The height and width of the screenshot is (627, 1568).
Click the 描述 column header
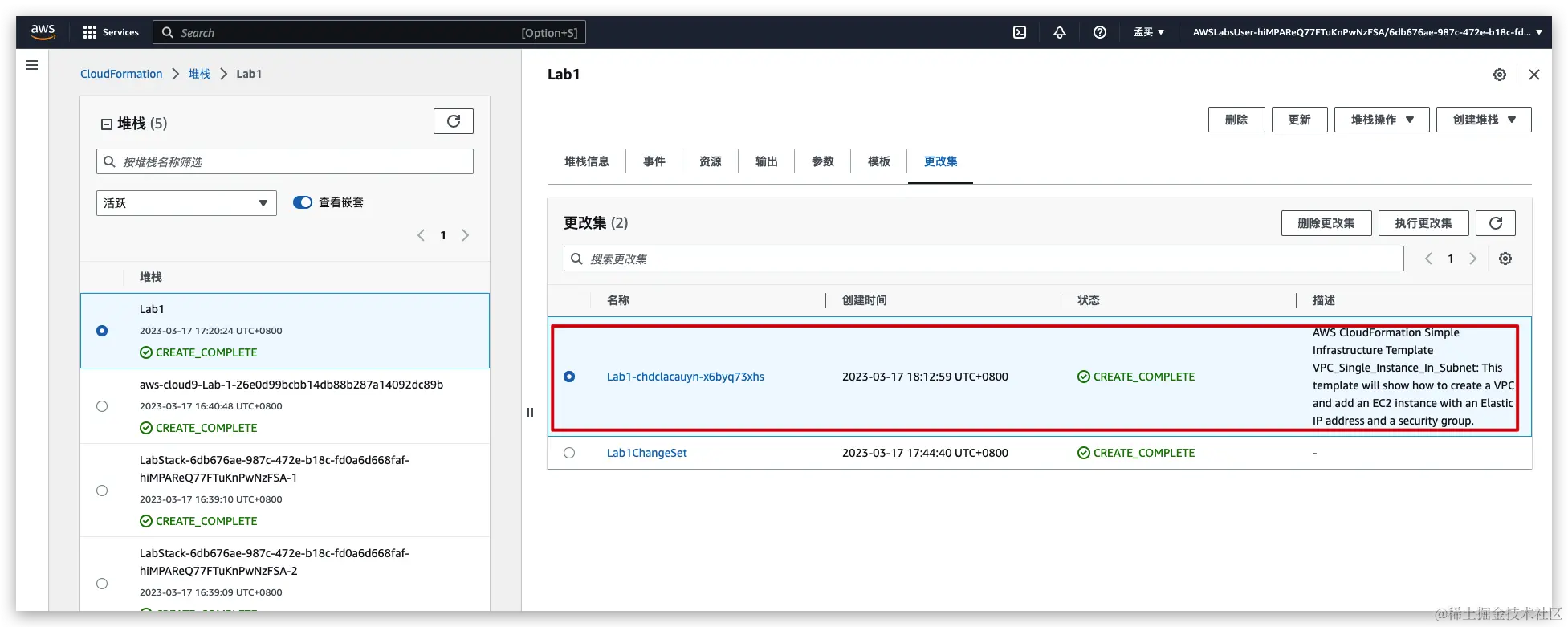[1324, 300]
